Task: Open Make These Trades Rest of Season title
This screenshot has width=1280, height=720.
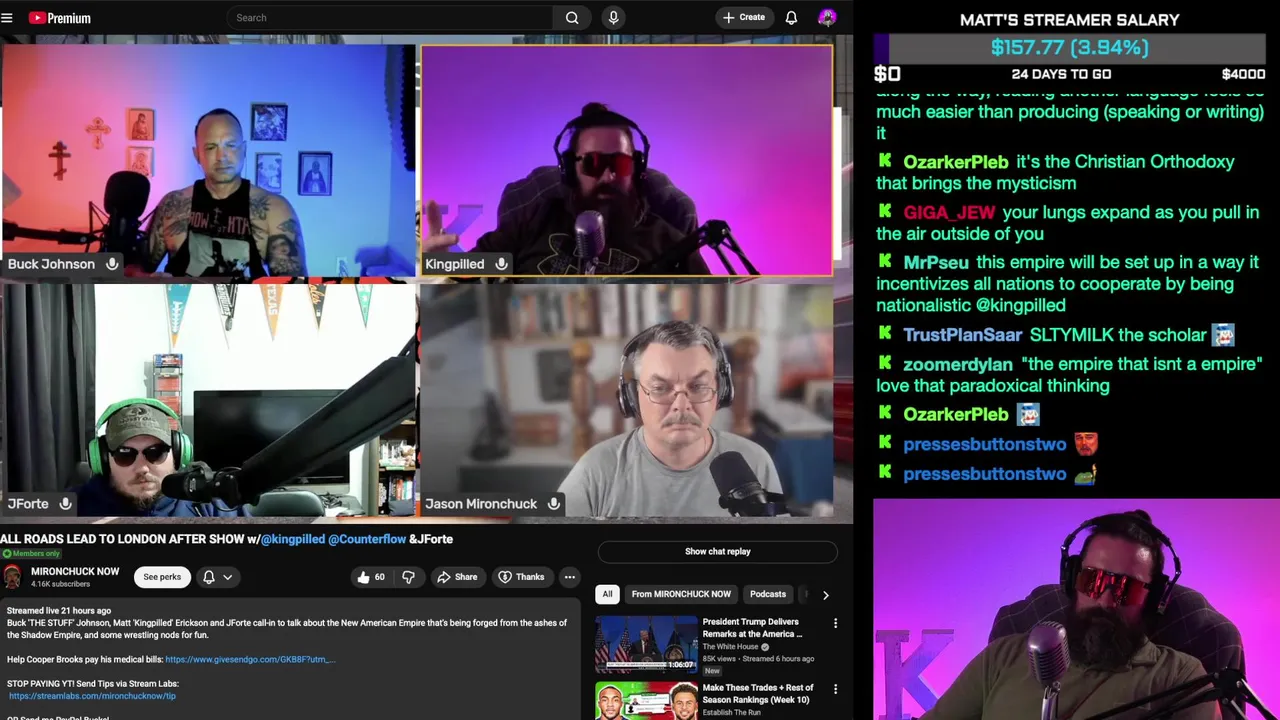Action: 758,693
